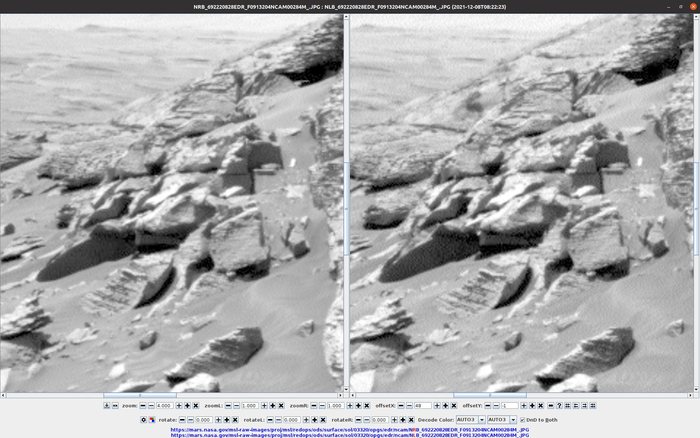Click the bold minus button for zoomL
The width and height of the screenshot is (700, 438).
pos(228,406)
